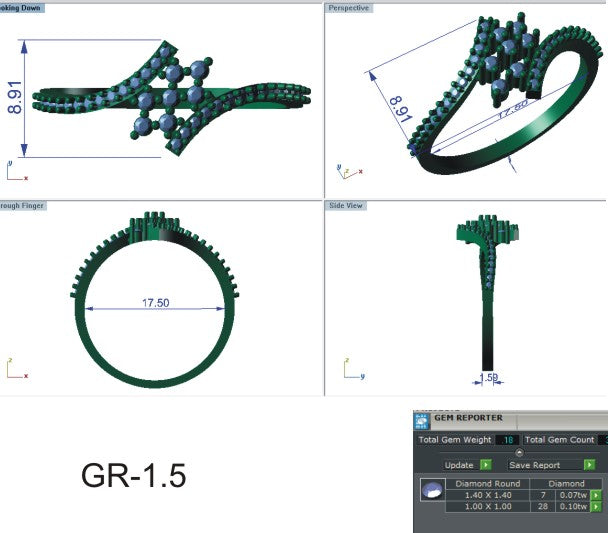Click the axis indicator in Perspective viewport
Viewport: 608px width, 533px height.
tap(349, 171)
